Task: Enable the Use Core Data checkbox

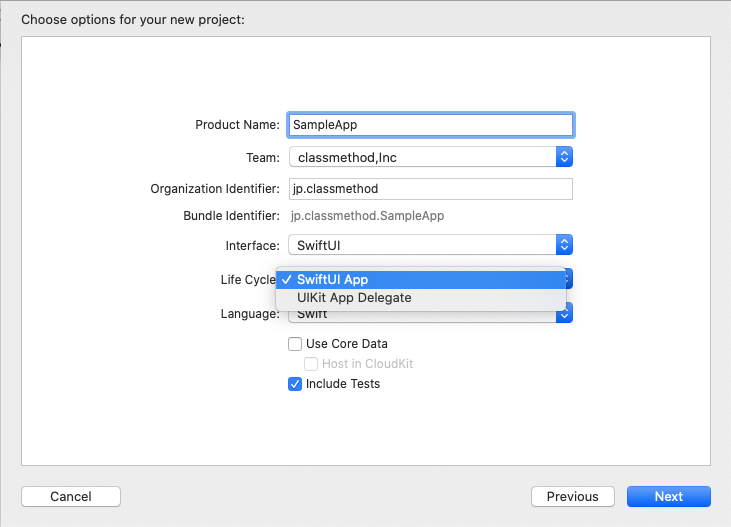Action: click(295, 344)
